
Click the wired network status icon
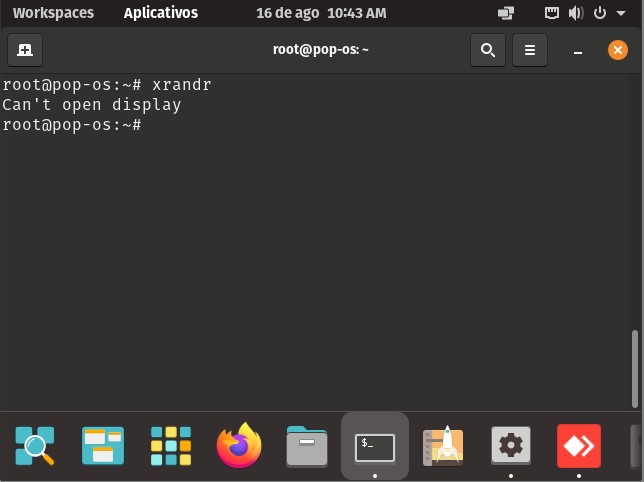552,13
